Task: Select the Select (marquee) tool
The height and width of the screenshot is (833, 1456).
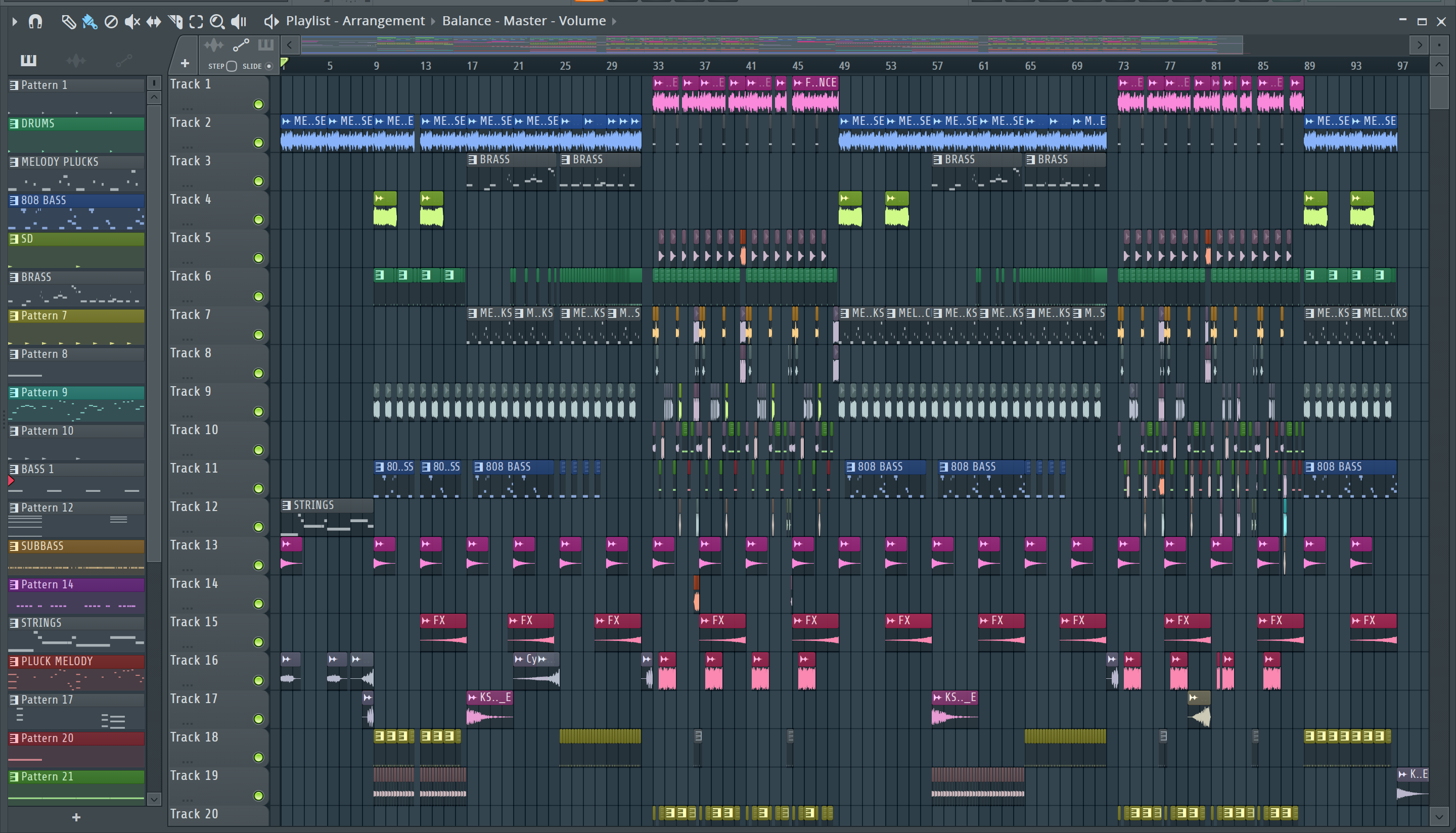Action: [x=196, y=22]
